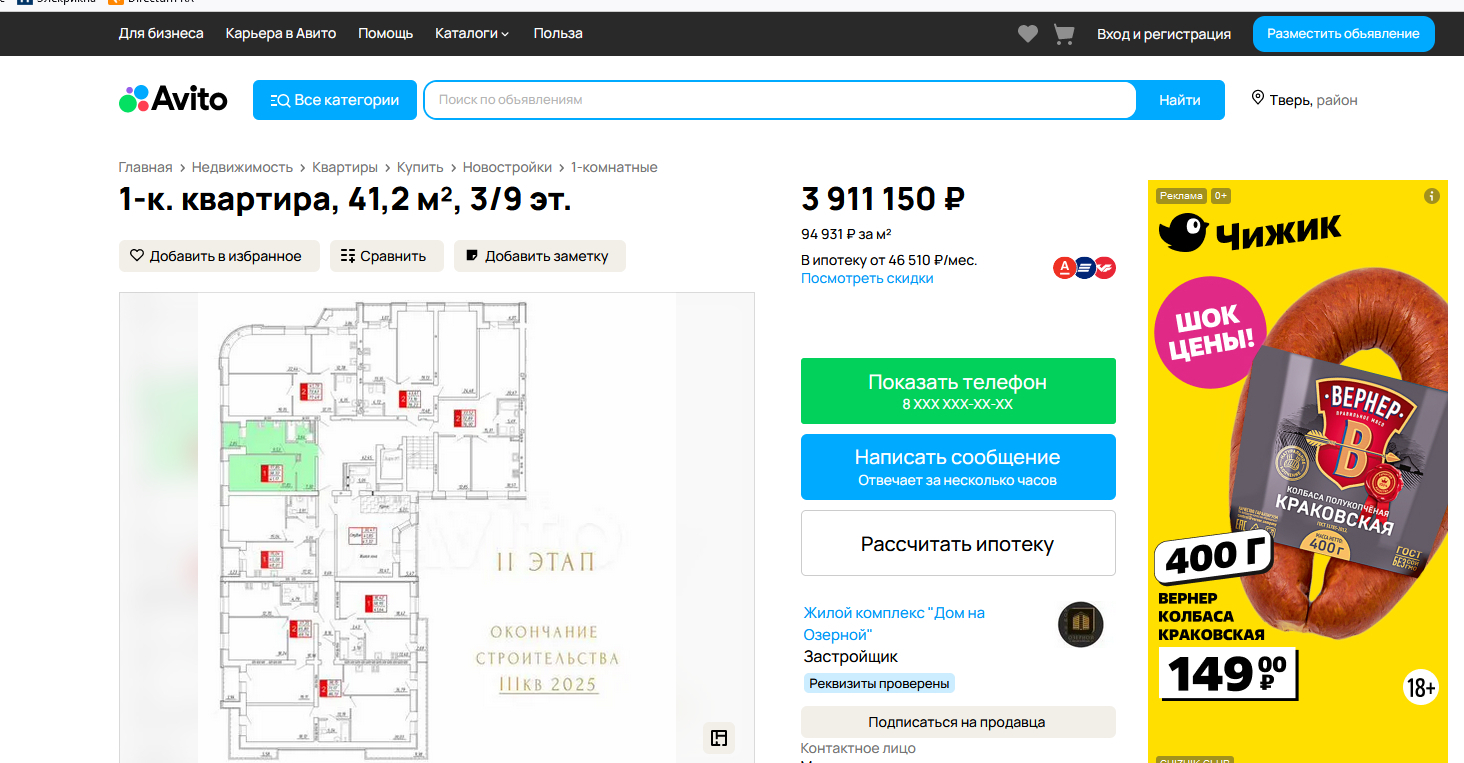Open the Помощь page
Image resolution: width=1464 pixels, height=763 pixels.
(386, 34)
